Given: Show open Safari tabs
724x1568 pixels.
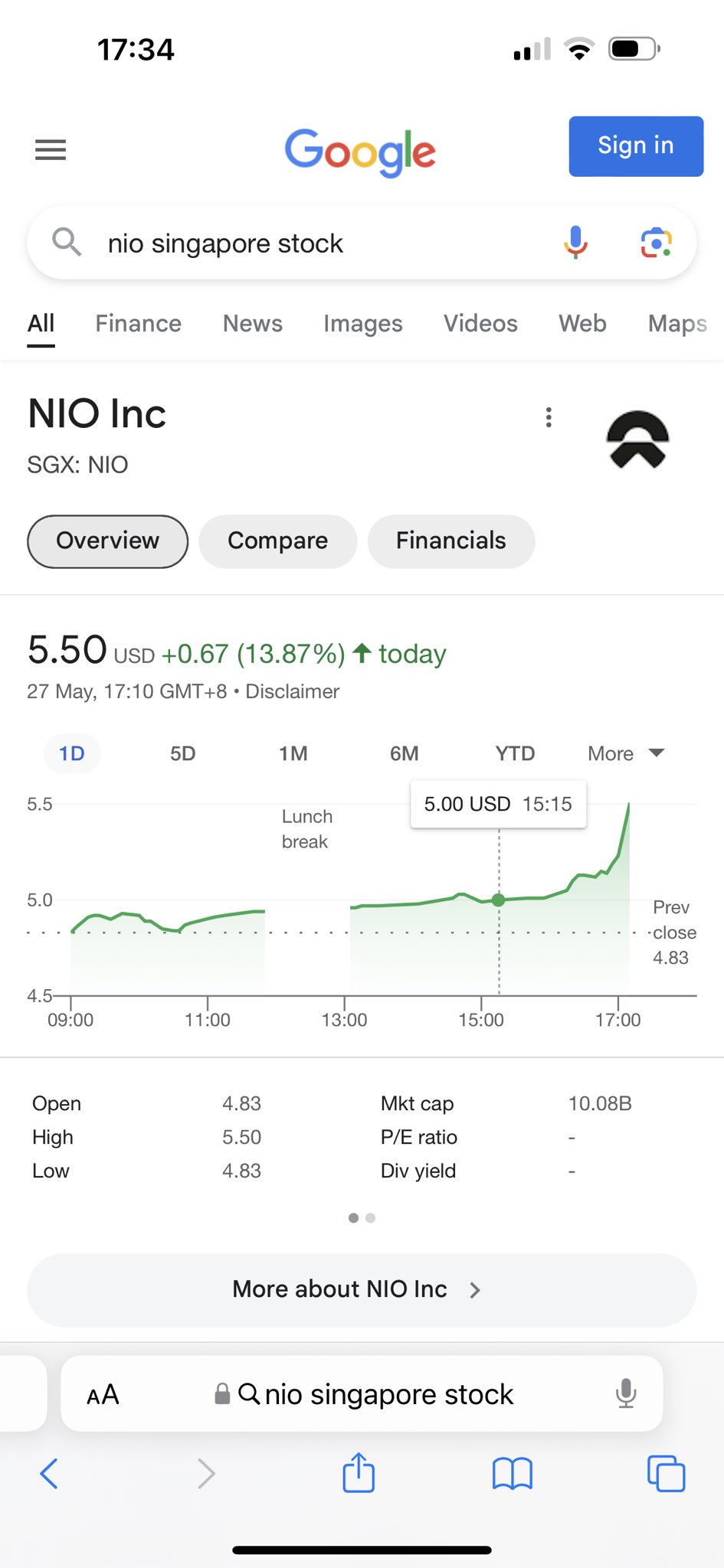Looking at the screenshot, I should pyautogui.click(x=666, y=1472).
